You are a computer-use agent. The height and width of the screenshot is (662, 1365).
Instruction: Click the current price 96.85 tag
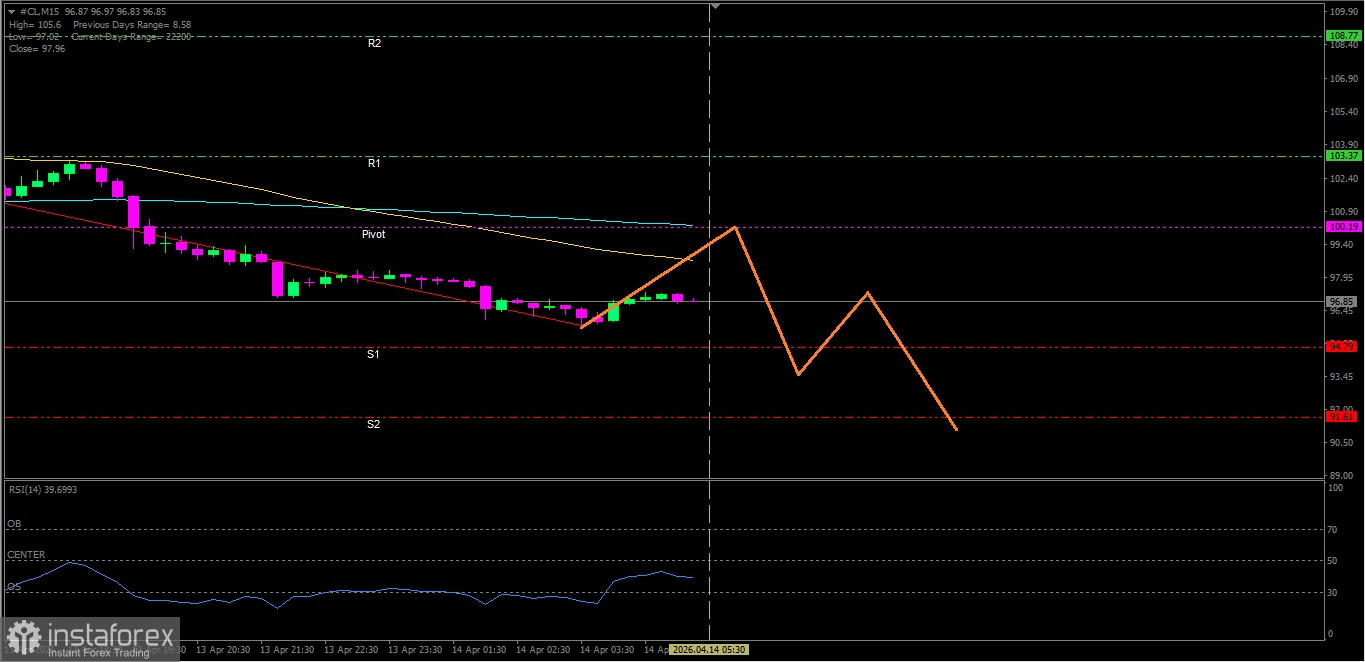click(1342, 301)
